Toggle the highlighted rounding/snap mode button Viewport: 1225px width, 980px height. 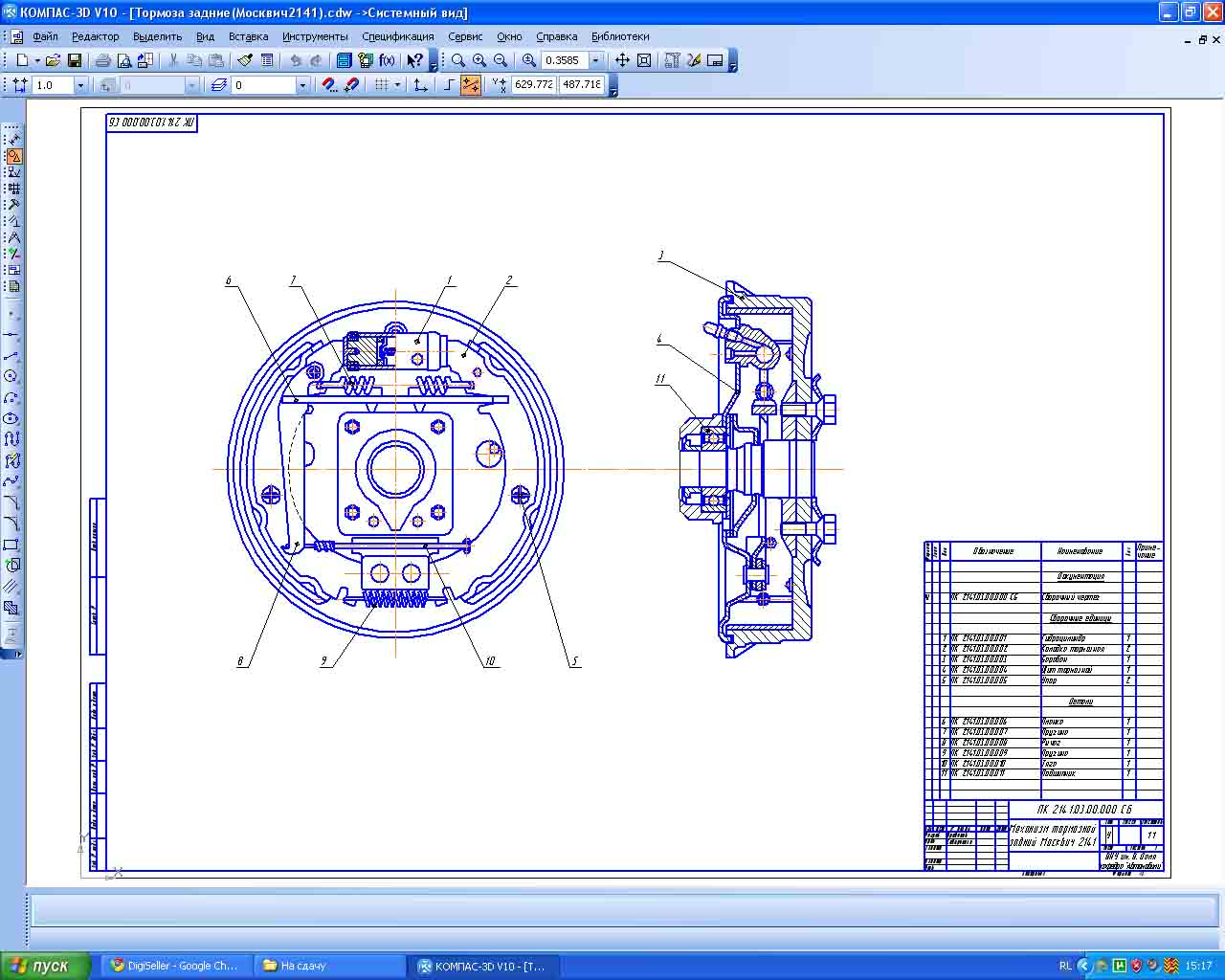click(470, 85)
